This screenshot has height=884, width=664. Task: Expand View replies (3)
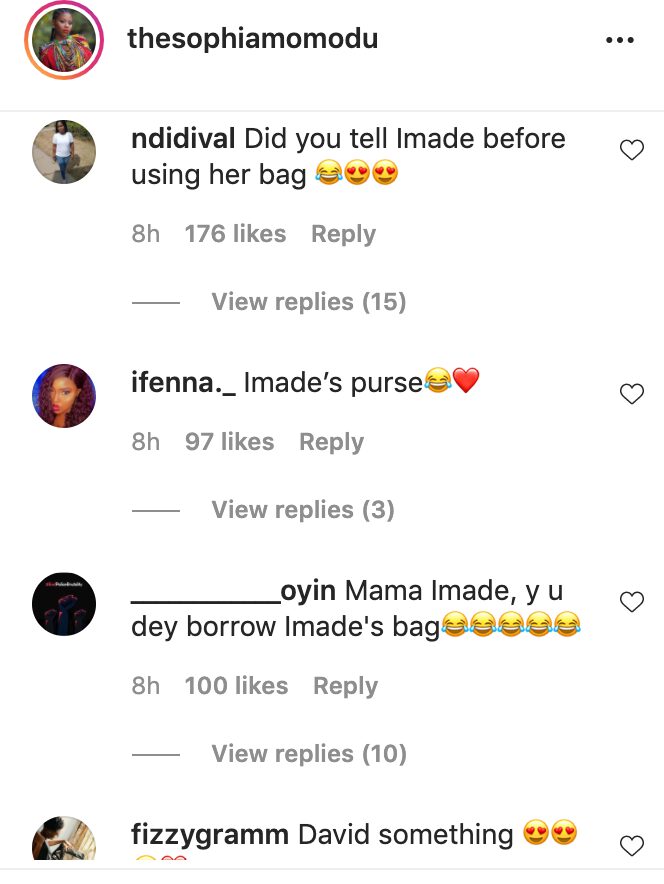point(303,510)
